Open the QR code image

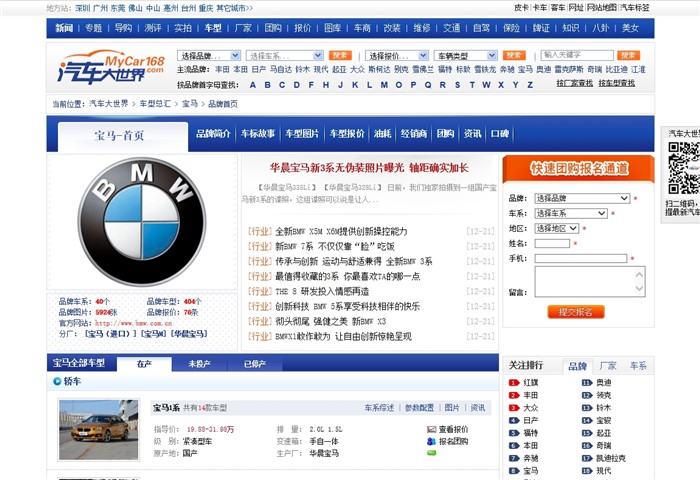(684, 168)
